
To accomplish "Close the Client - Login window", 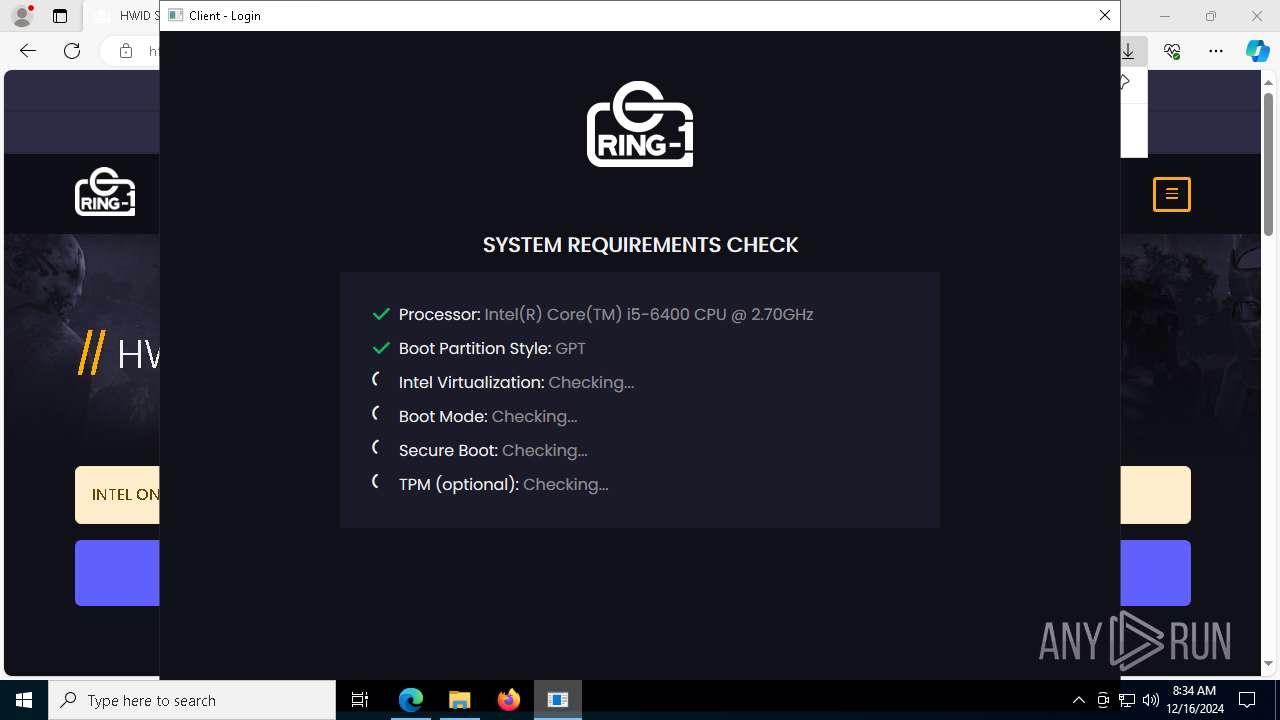I will (x=1104, y=15).
